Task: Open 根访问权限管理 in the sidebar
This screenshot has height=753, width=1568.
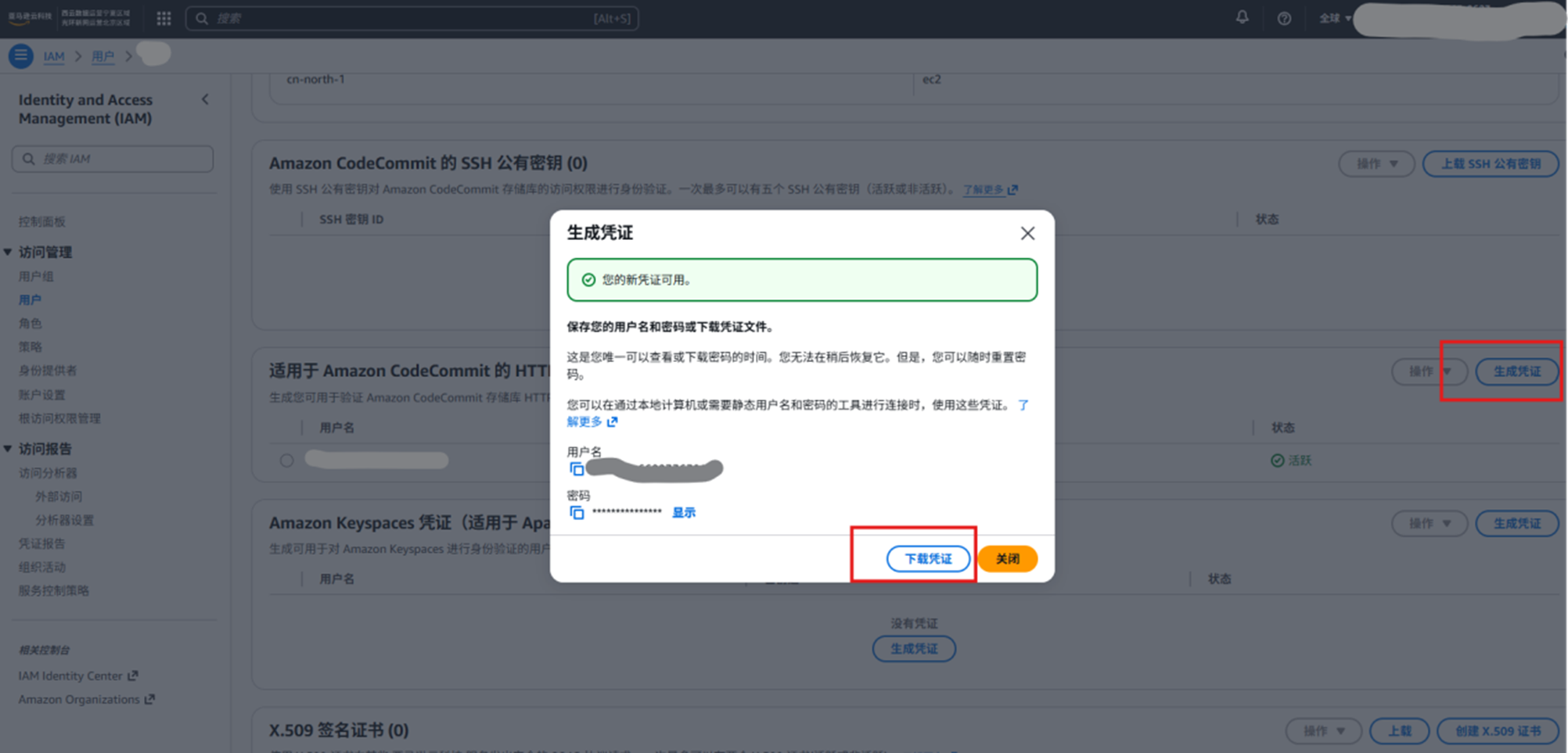Action: tap(59, 418)
